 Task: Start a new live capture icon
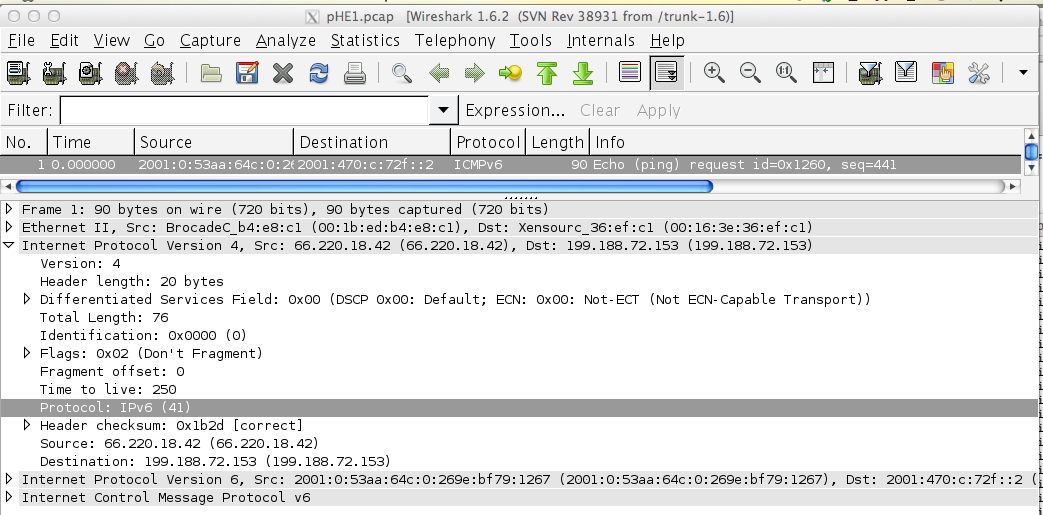coord(90,73)
